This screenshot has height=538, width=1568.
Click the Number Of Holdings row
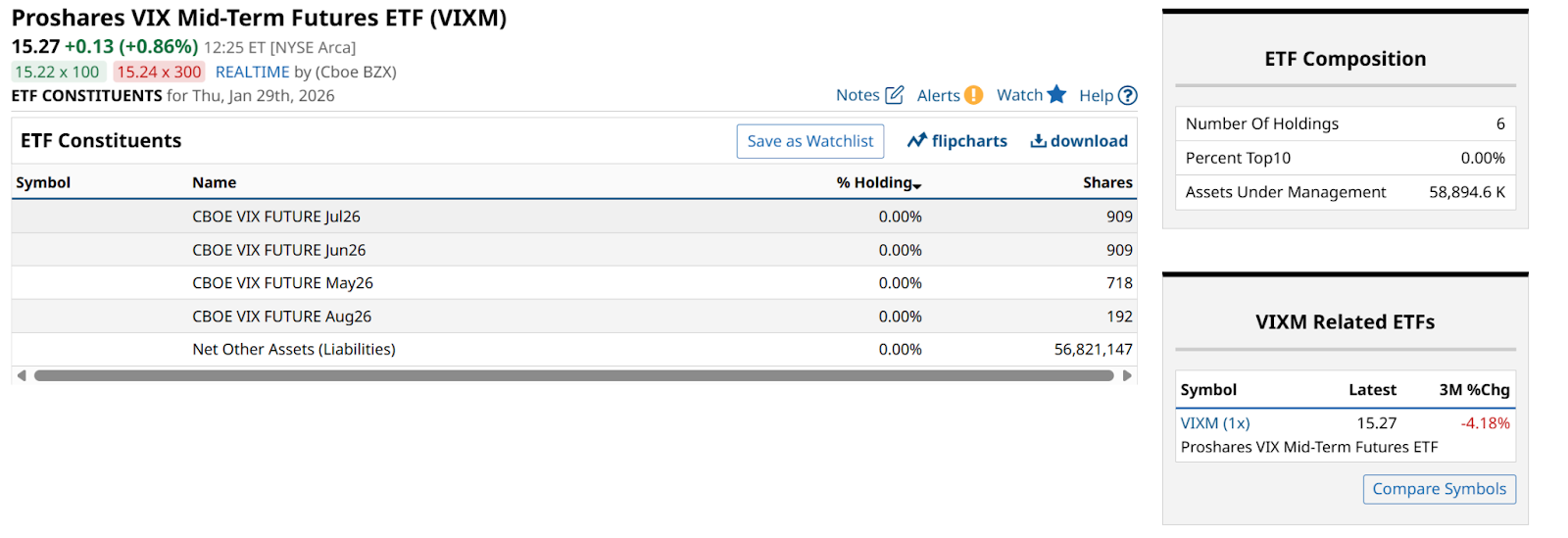1346,123
